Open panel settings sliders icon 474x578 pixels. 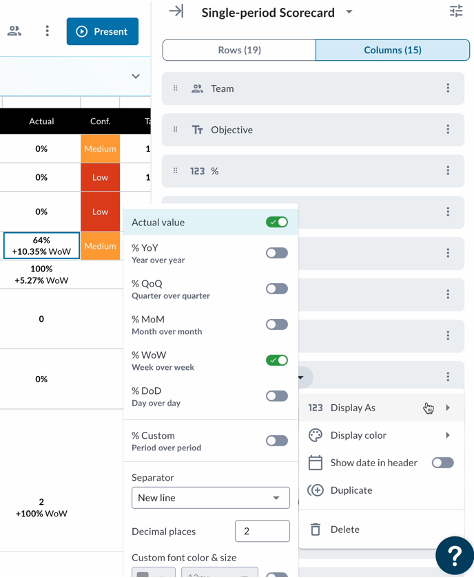coord(456,11)
